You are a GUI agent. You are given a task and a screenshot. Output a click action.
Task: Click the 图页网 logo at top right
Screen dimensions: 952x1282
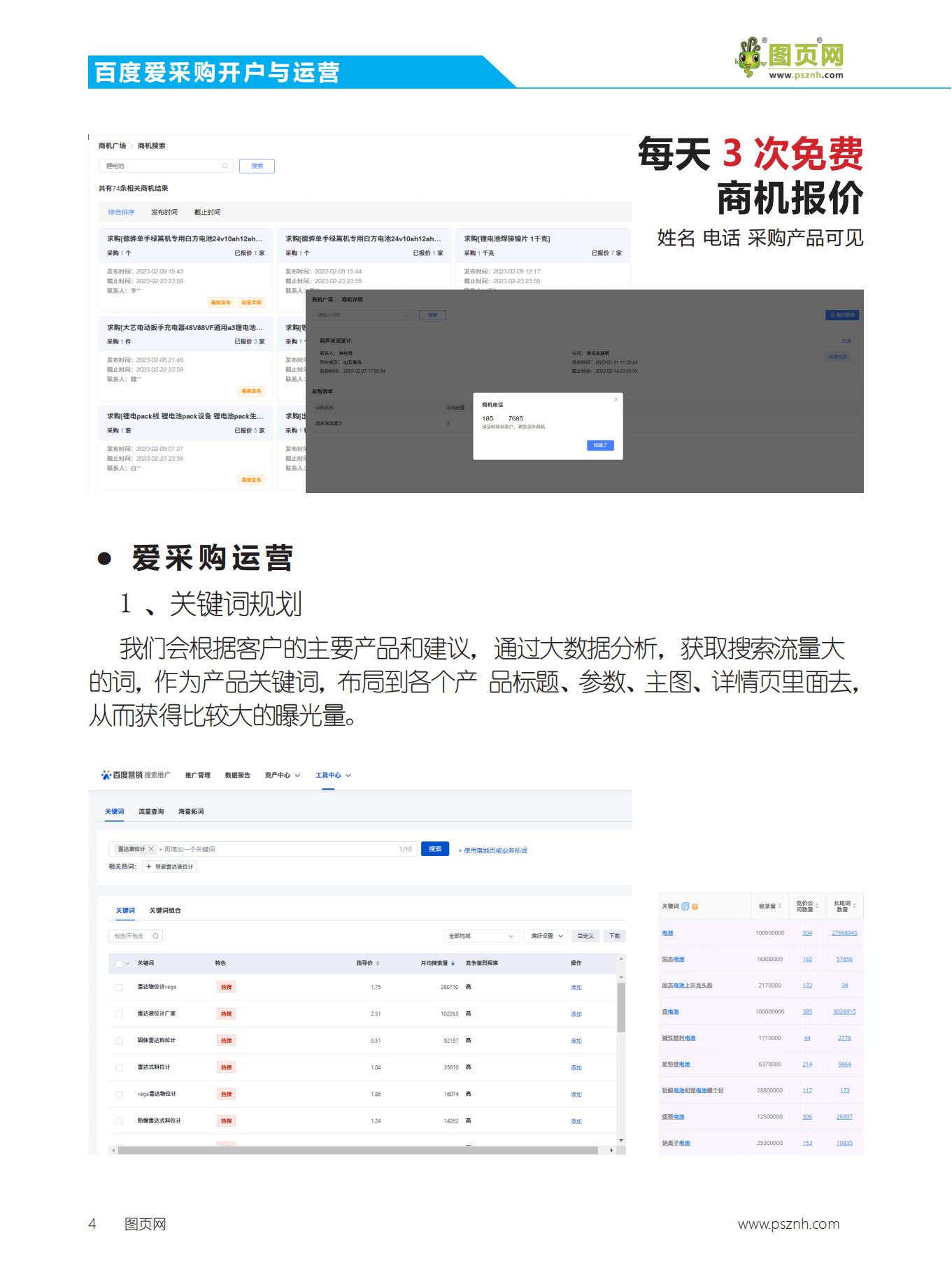(x=790, y=59)
